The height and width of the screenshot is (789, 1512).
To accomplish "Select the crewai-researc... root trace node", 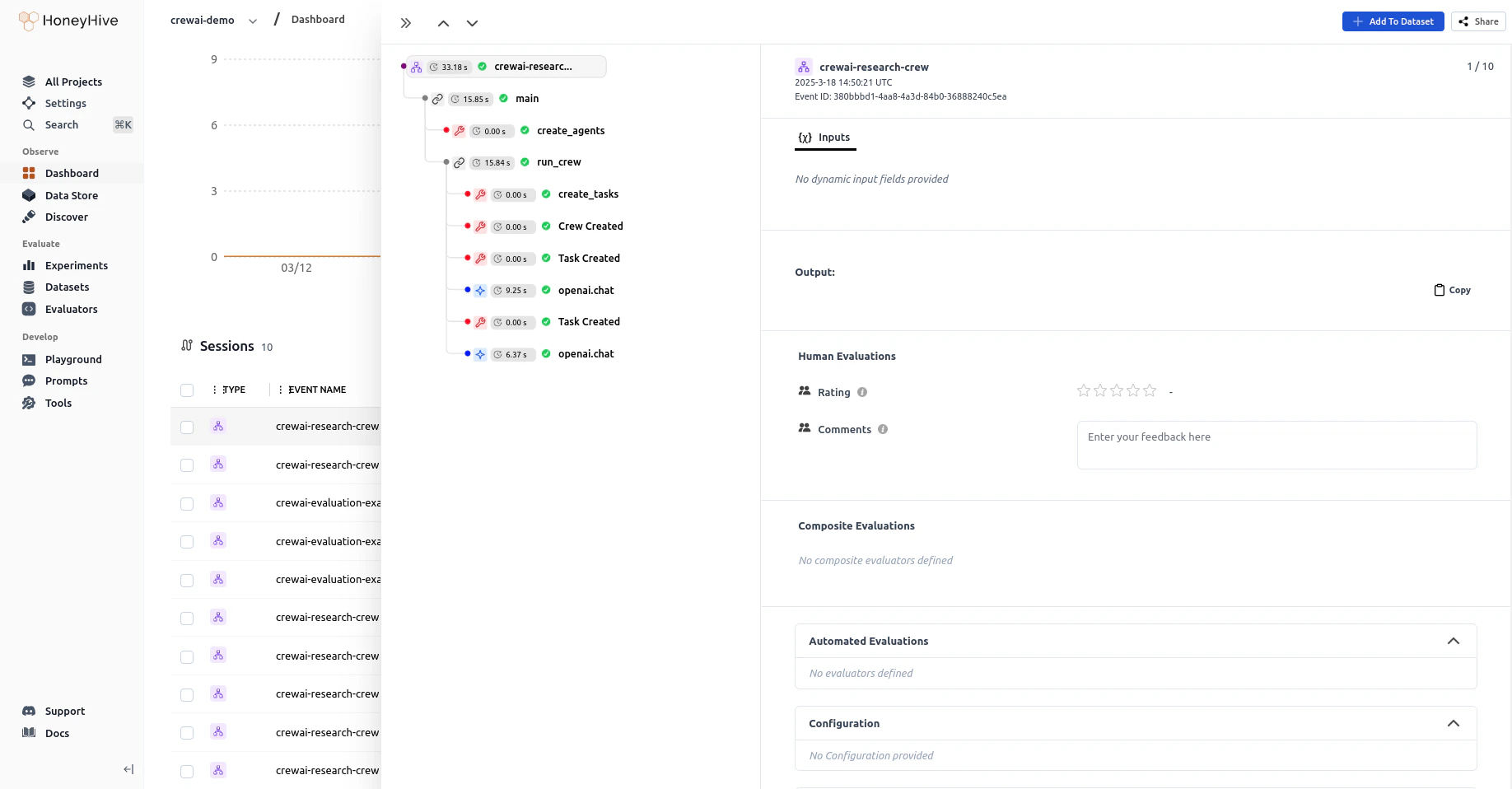I will tap(506, 67).
